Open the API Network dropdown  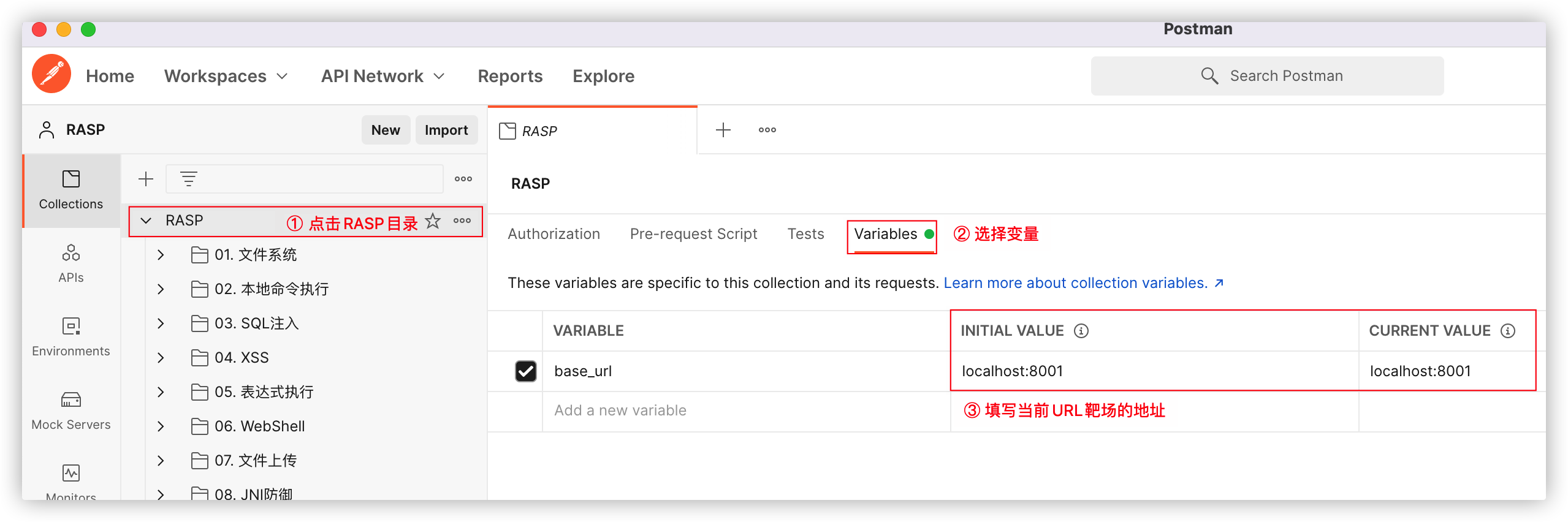coord(383,76)
